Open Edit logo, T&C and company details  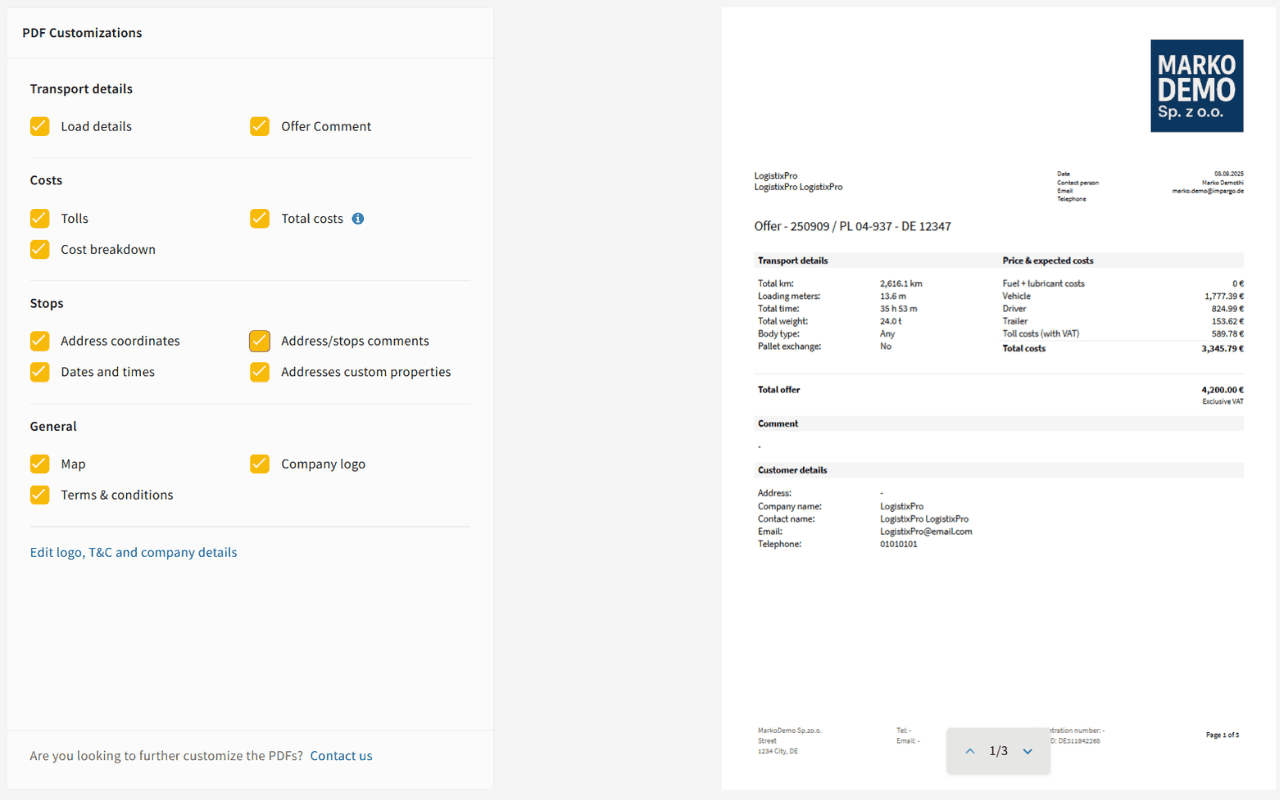tap(133, 552)
